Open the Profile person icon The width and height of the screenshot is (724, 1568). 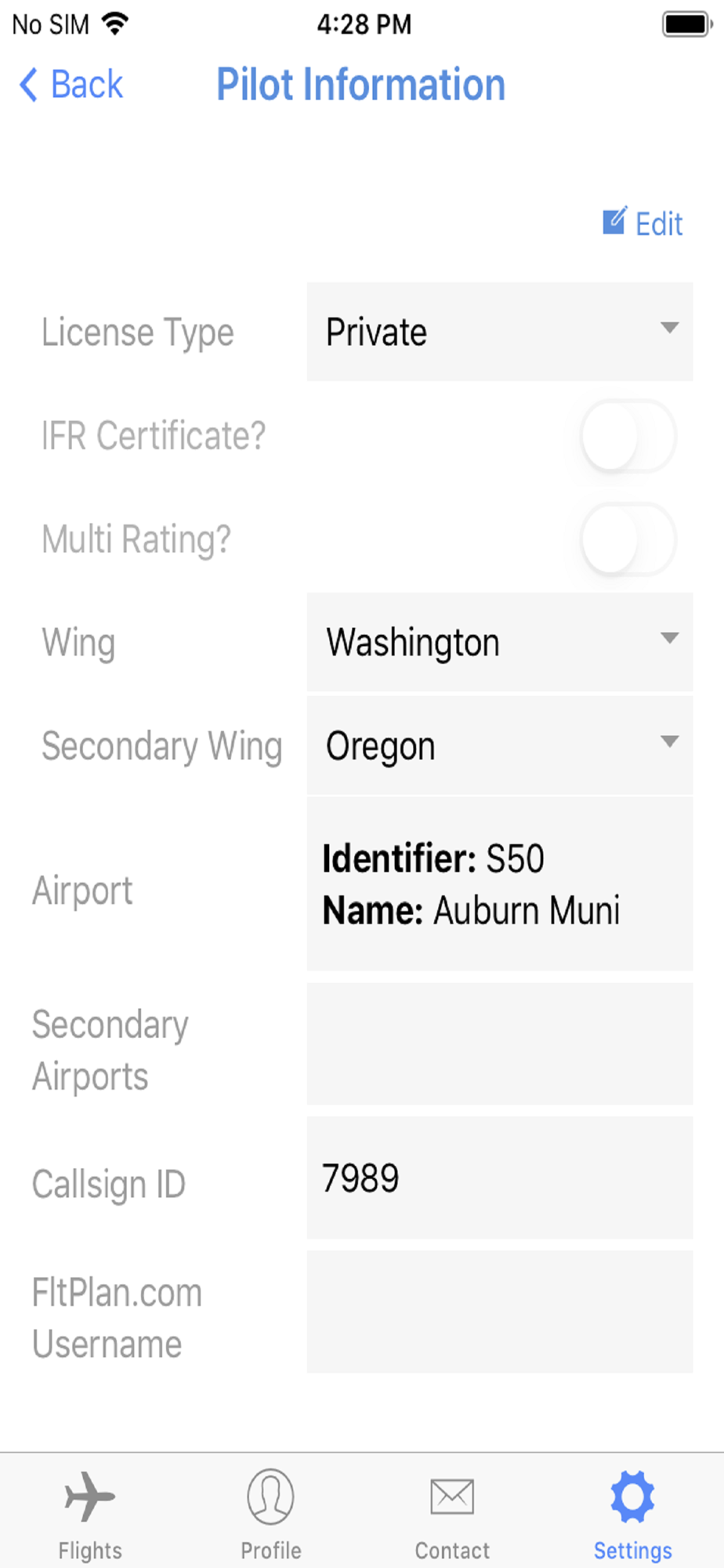point(270,1496)
